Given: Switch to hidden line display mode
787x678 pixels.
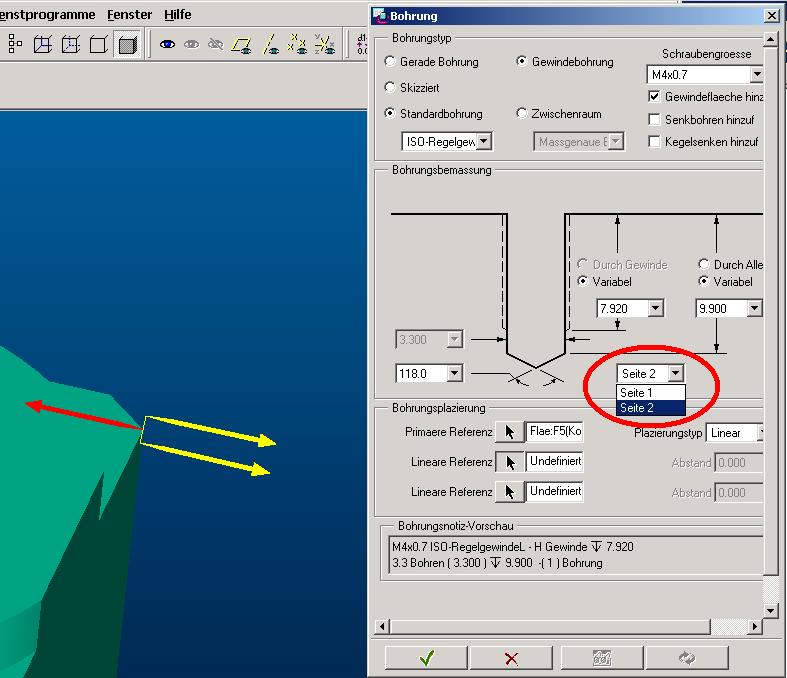Looking at the screenshot, I should 71,45.
